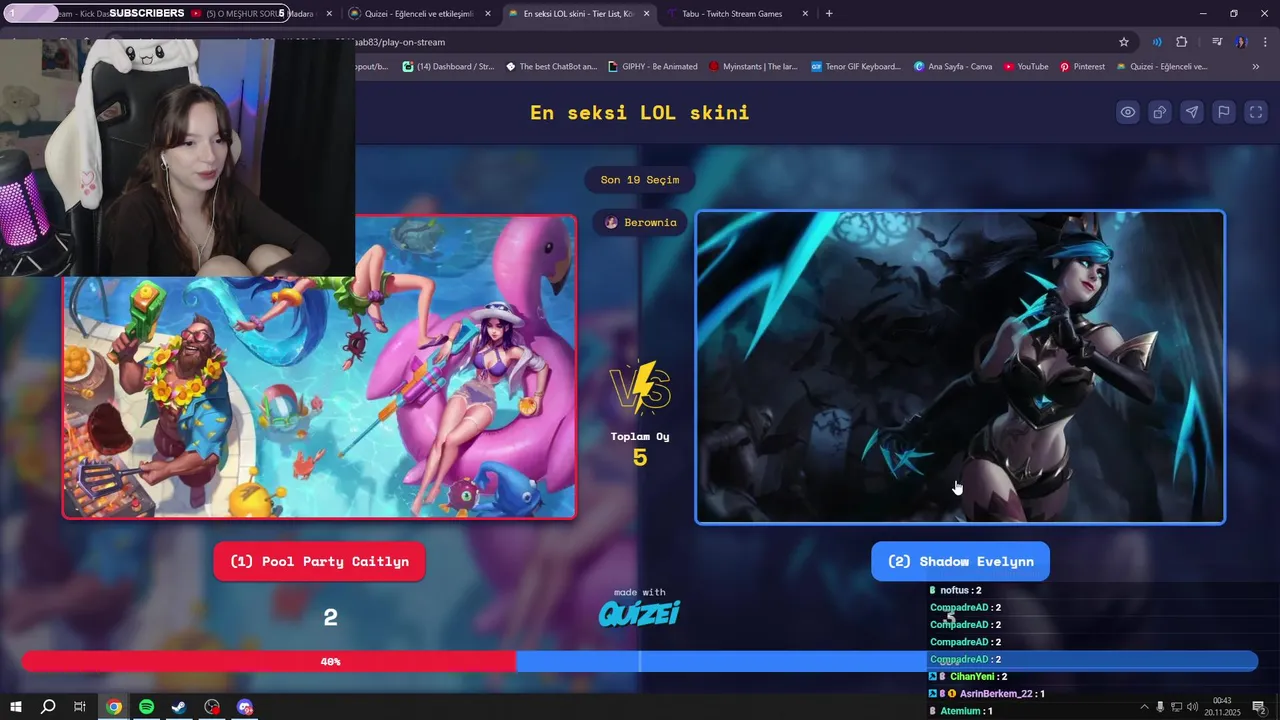Click the microphone tray icon
Viewport: 1280px width, 720px height.
click(x=1160, y=707)
